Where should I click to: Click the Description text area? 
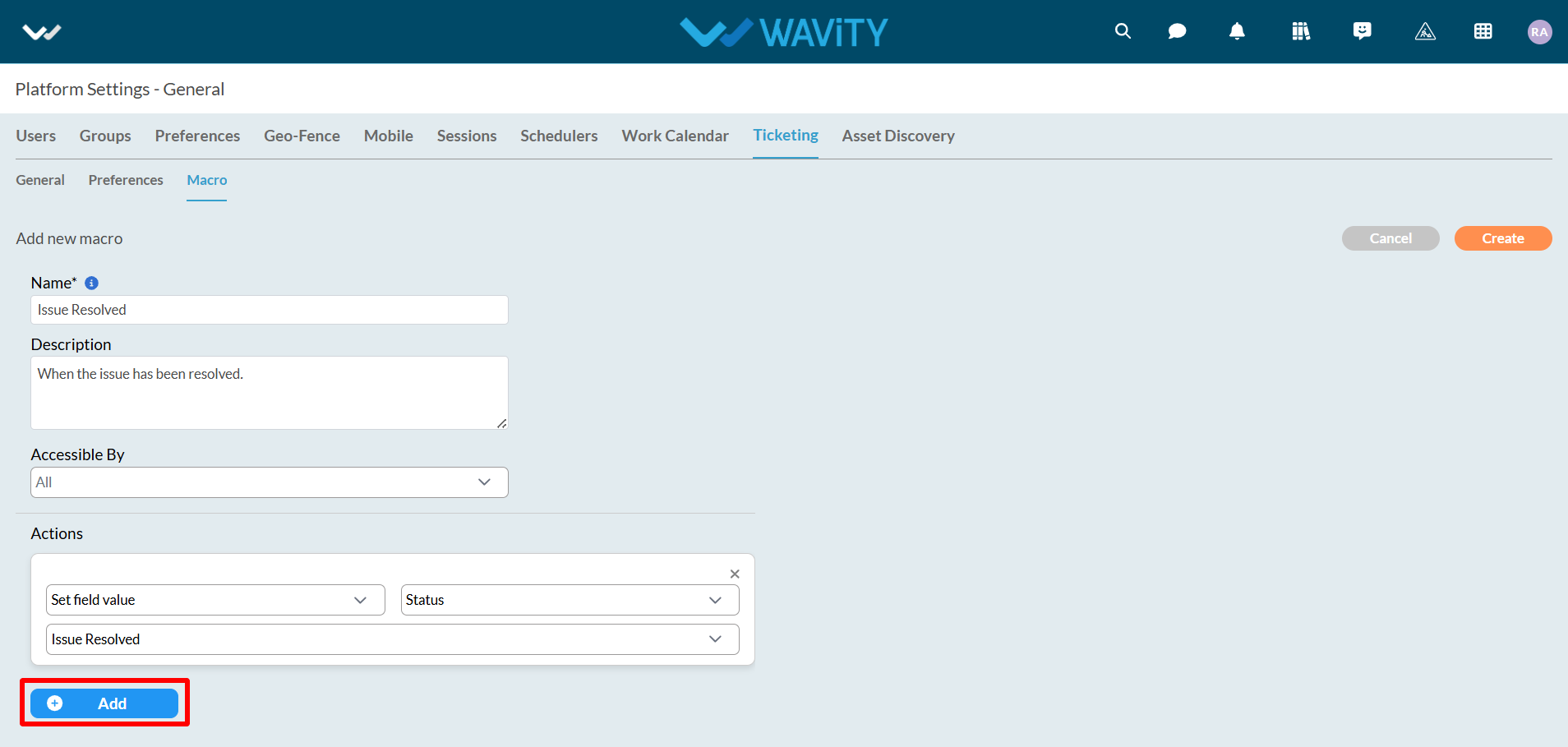point(270,393)
